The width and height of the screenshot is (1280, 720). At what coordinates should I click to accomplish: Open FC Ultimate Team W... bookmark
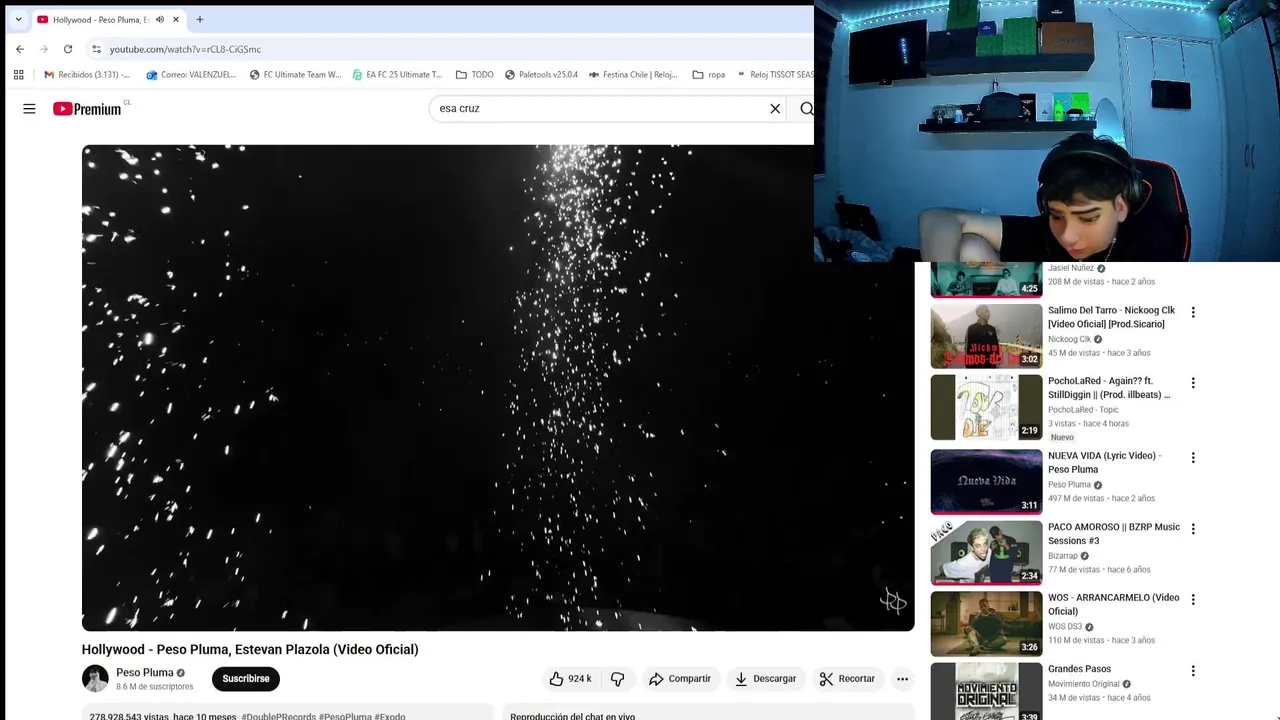coord(295,74)
